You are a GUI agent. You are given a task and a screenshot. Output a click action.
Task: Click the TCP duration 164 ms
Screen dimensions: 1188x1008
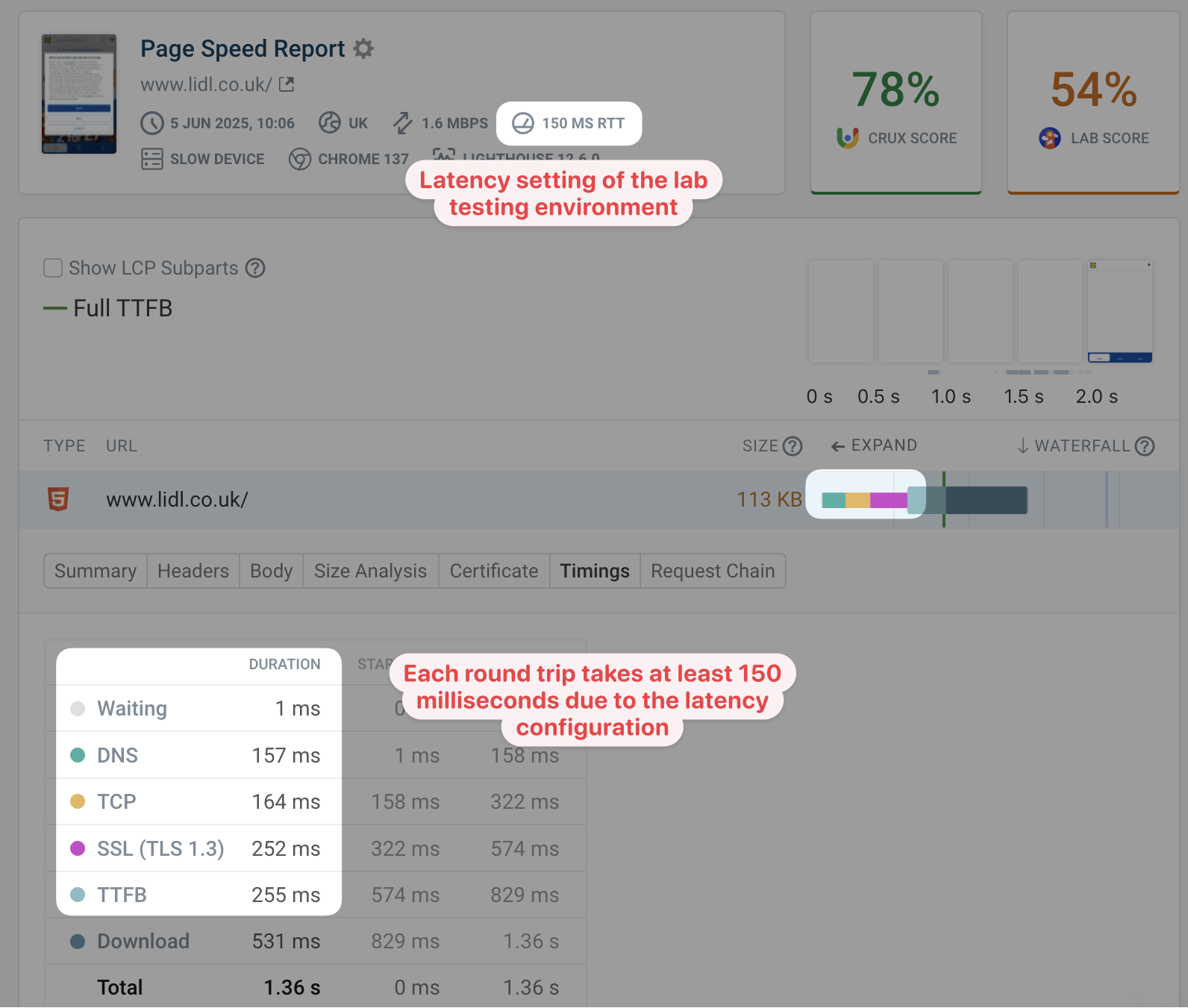click(x=286, y=801)
